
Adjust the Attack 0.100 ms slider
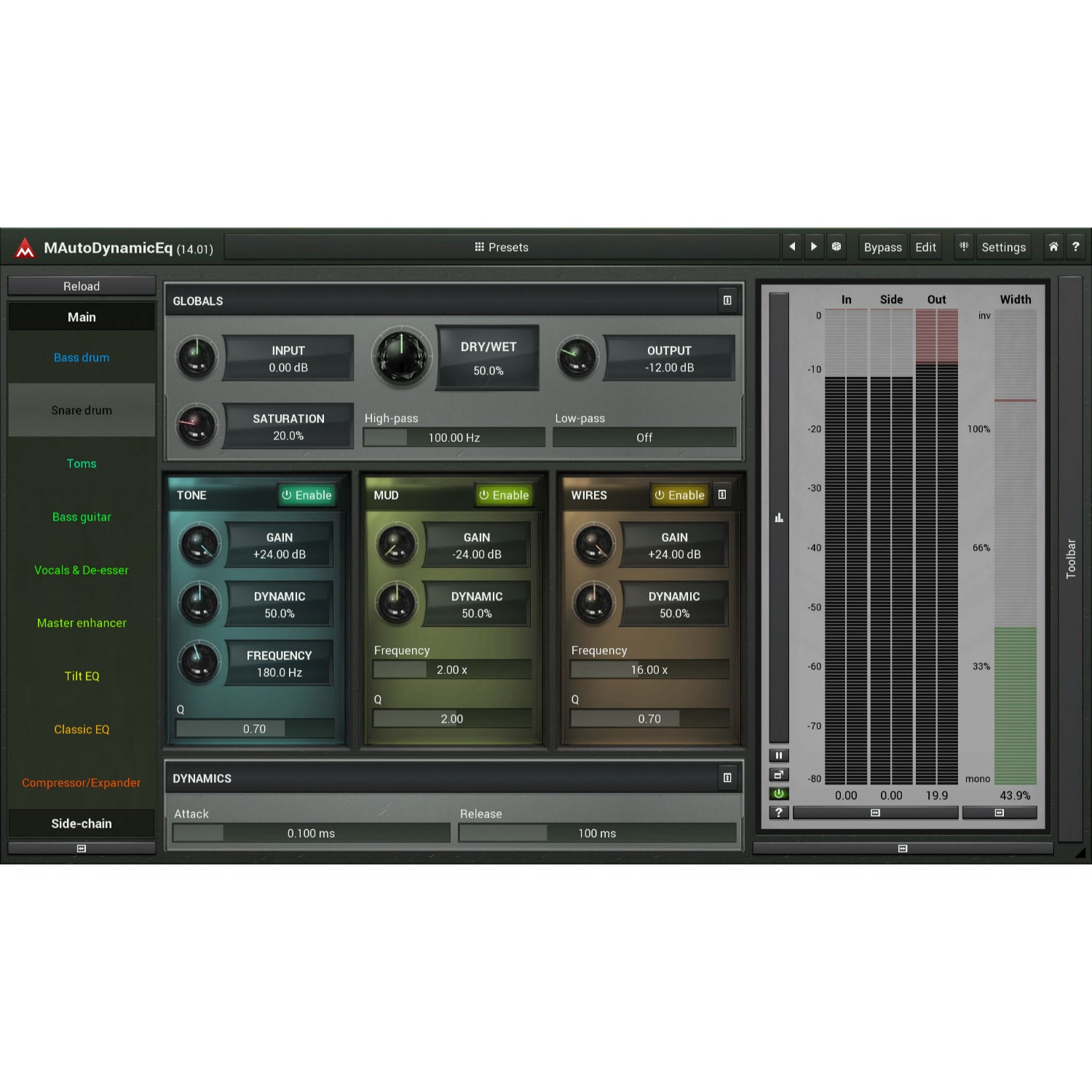[311, 834]
